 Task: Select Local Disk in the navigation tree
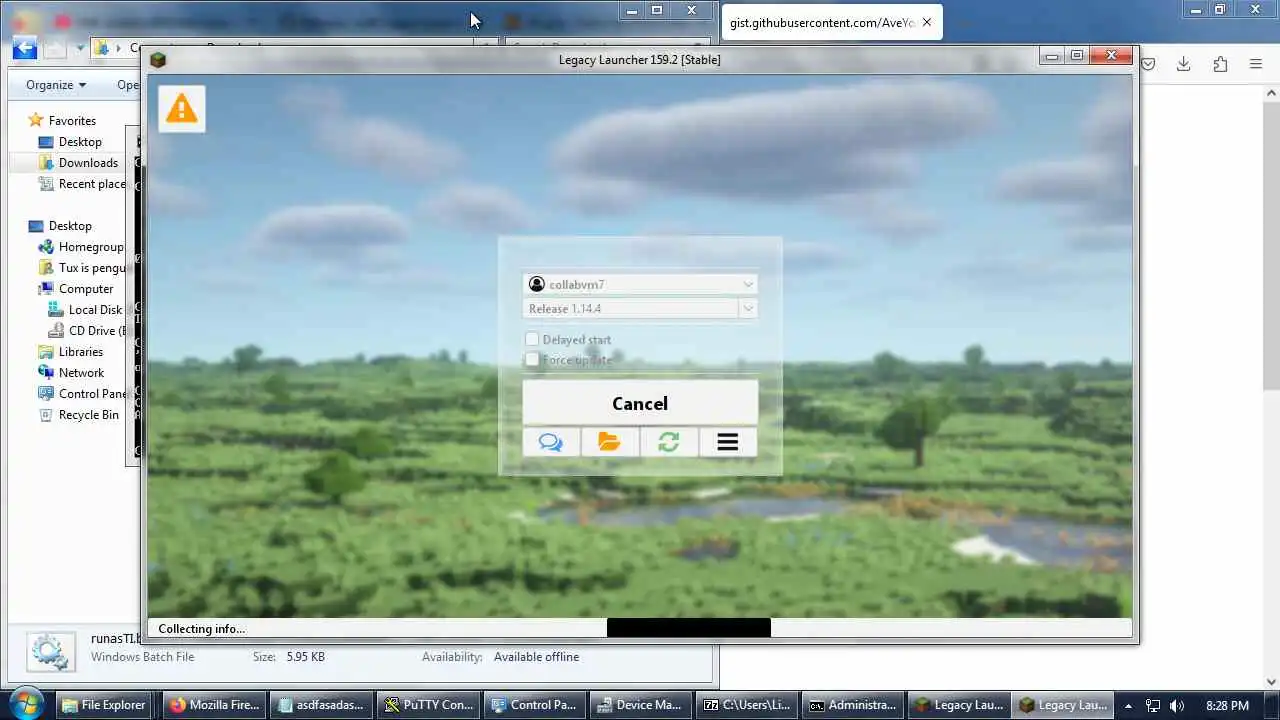pyautogui.click(x=95, y=309)
